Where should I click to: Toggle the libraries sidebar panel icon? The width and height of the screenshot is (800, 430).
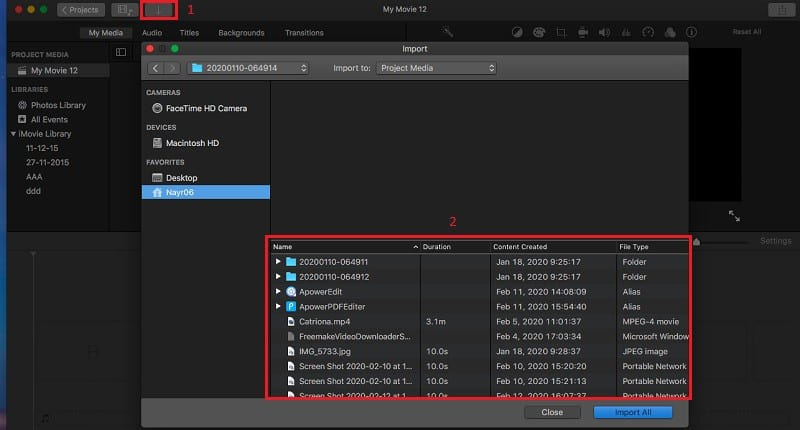click(x=121, y=52)
